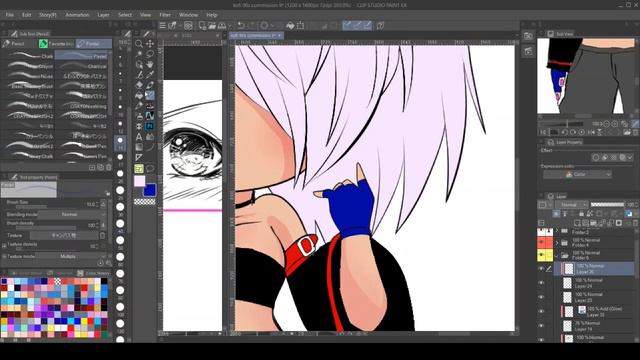Select the Lasso selection tool
The width and height of the screenshot is (640, 360).
150,54
